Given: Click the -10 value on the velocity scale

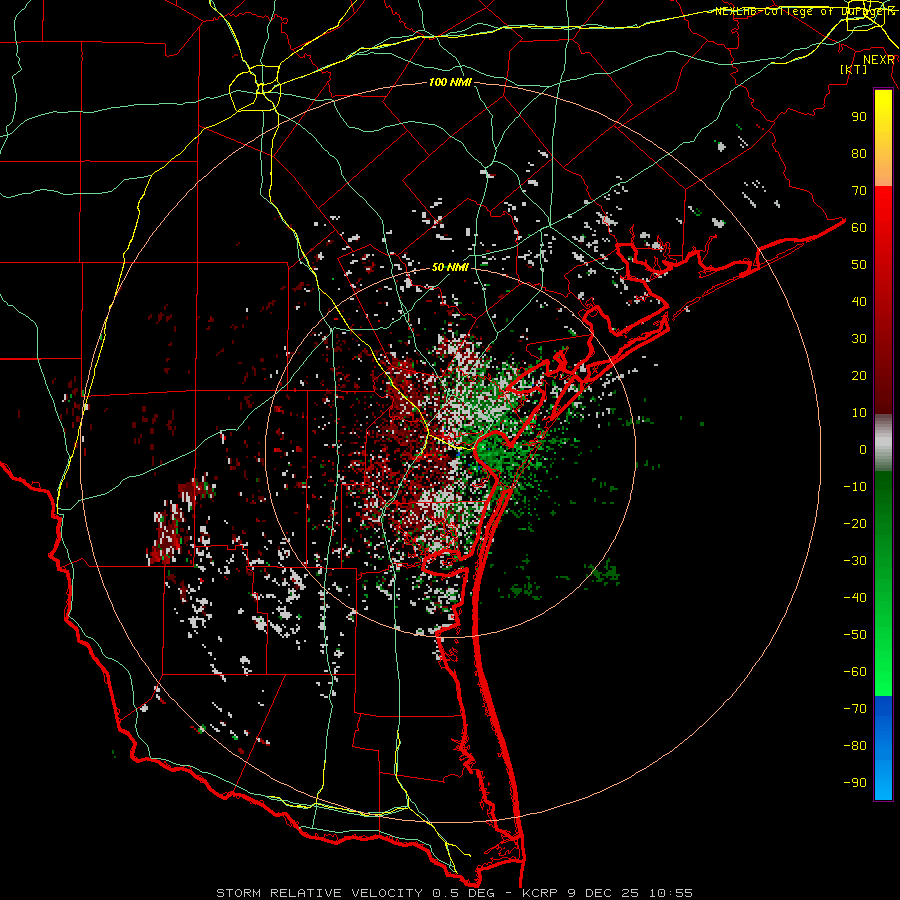Looking at the screenshot, I should 855,487.
